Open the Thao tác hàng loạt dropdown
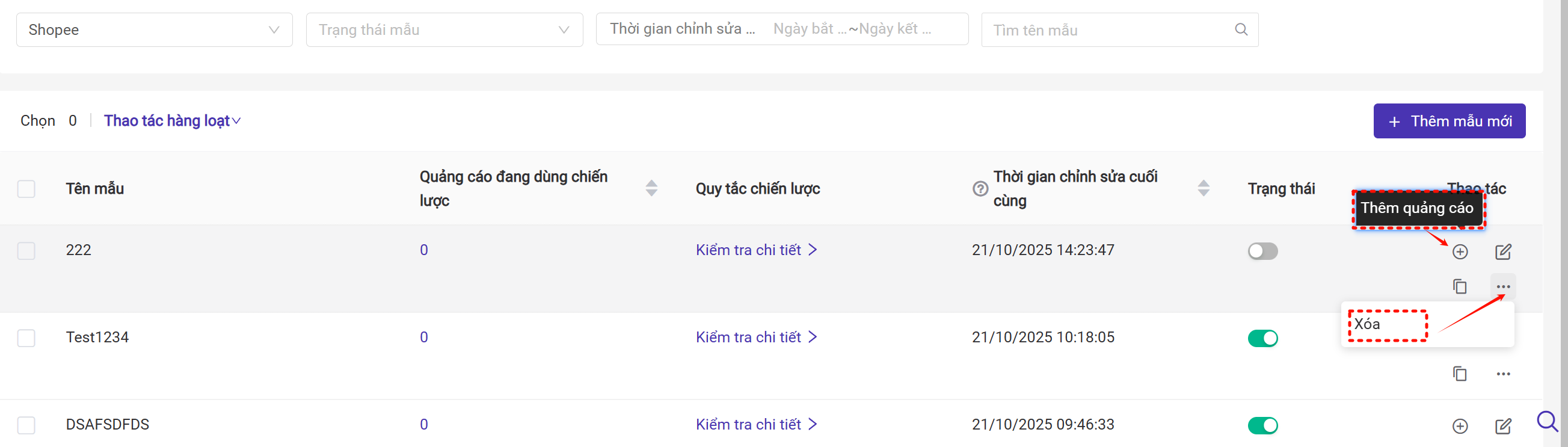The image size is (1568, 447). [171, 120]
